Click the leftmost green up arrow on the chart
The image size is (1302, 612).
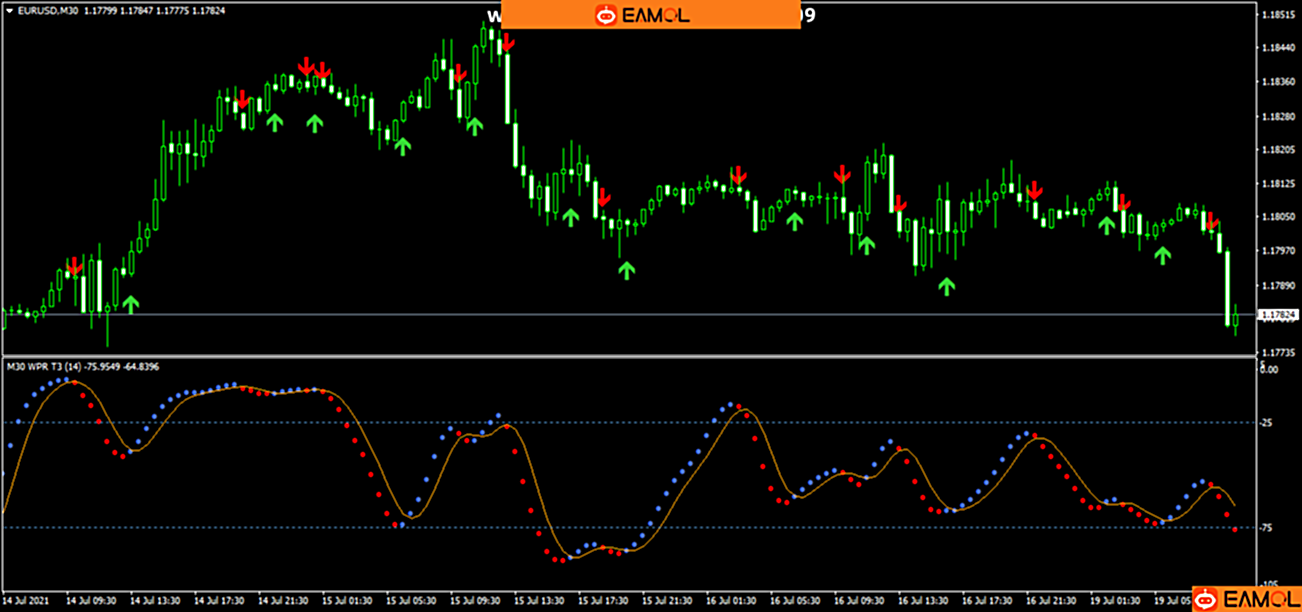pos(130,304)
